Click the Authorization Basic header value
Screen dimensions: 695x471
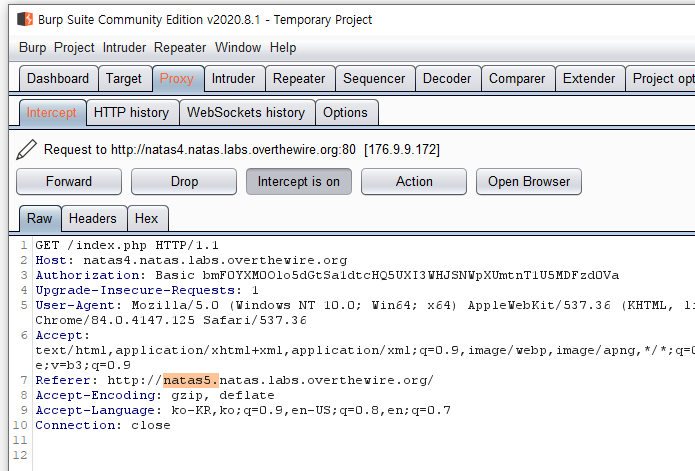click(x=387, y=275)
